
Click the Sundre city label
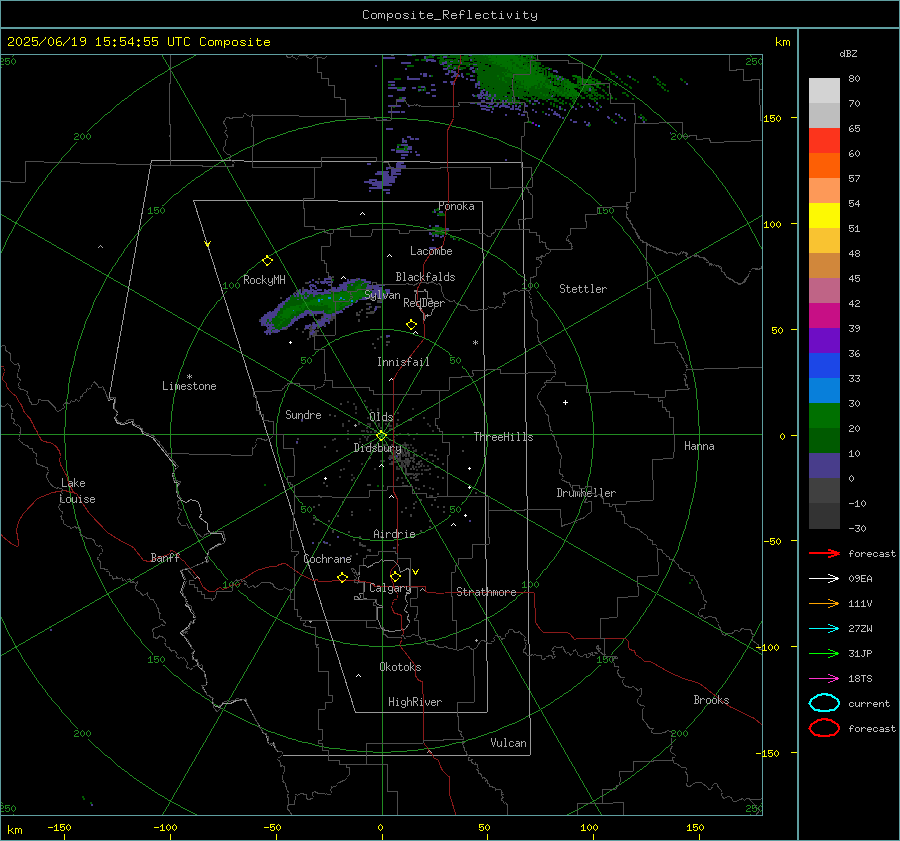click(x=303, y=414)
